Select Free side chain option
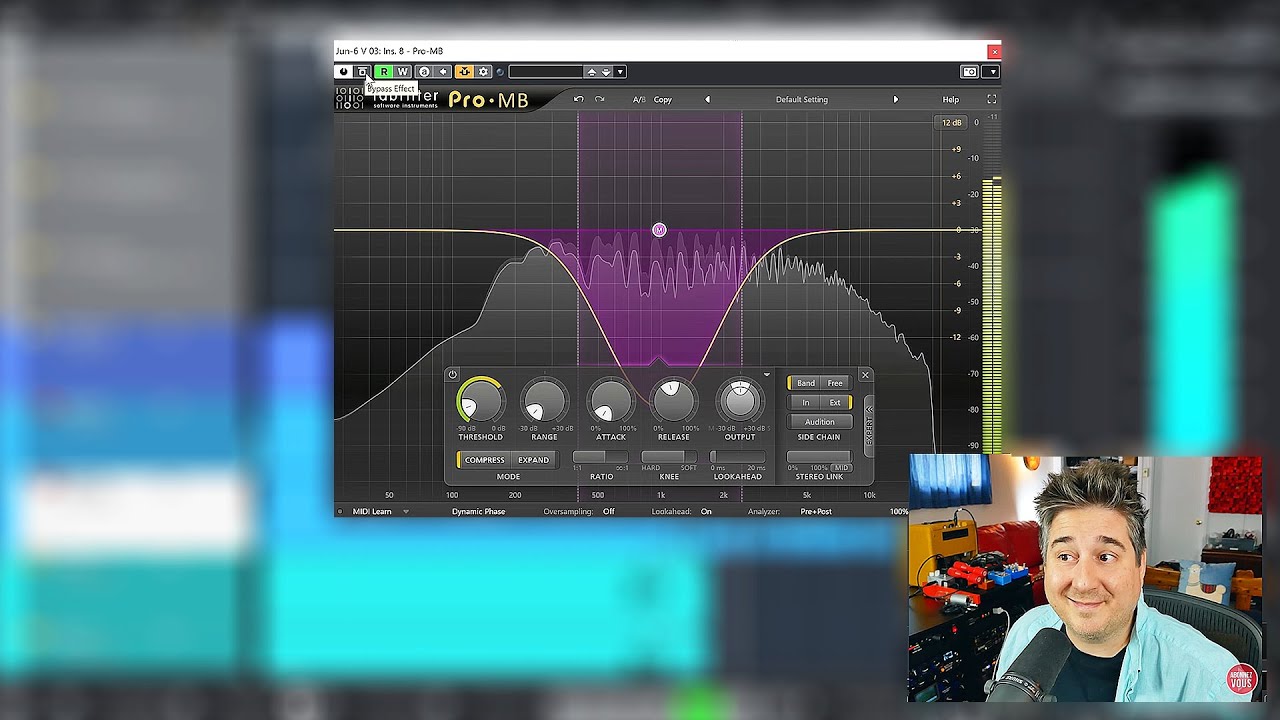Image resolution: width=1280 pixels, height=720 pixels. click(835, 383)
